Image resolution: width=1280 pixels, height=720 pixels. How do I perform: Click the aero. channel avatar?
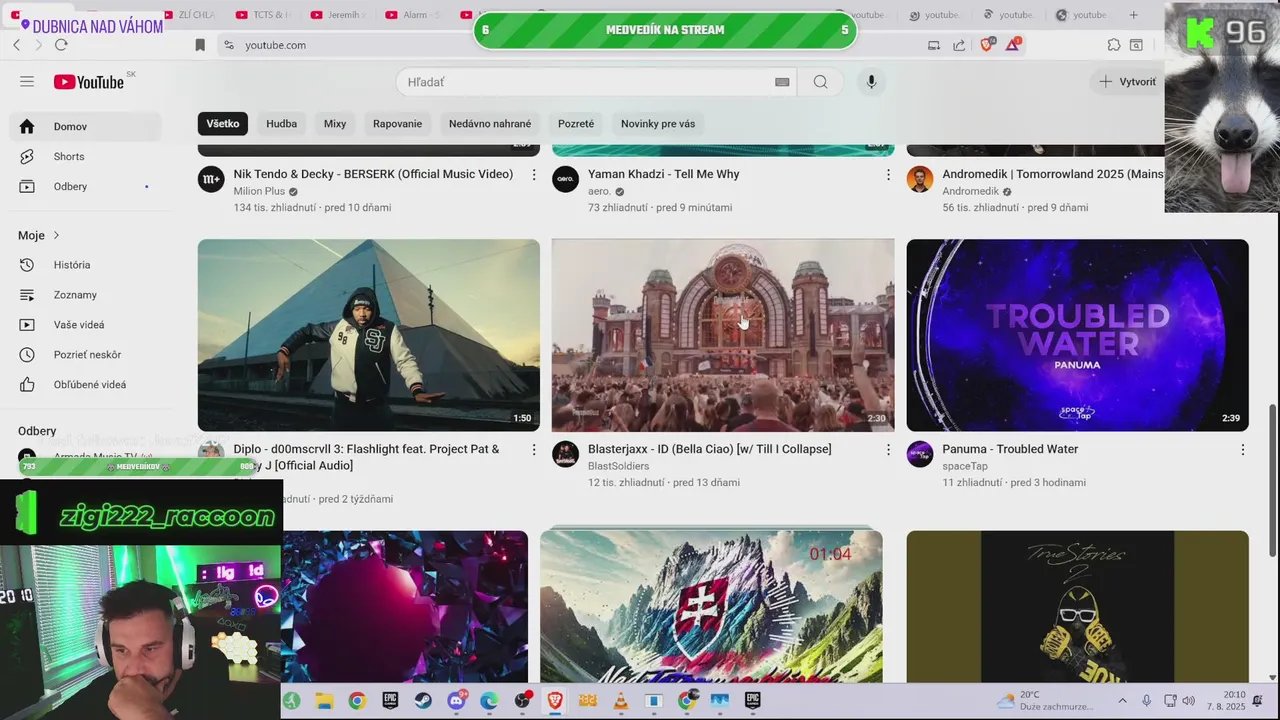tap(565, 179)
